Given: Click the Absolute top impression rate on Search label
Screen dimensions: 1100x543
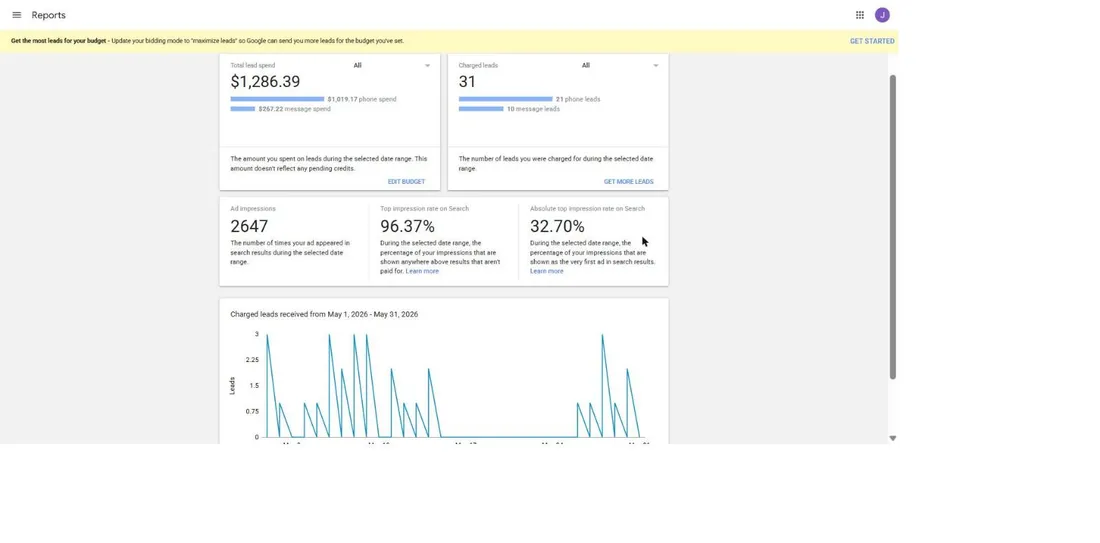Looking at the screenshot, I should [x=587, y=208].
